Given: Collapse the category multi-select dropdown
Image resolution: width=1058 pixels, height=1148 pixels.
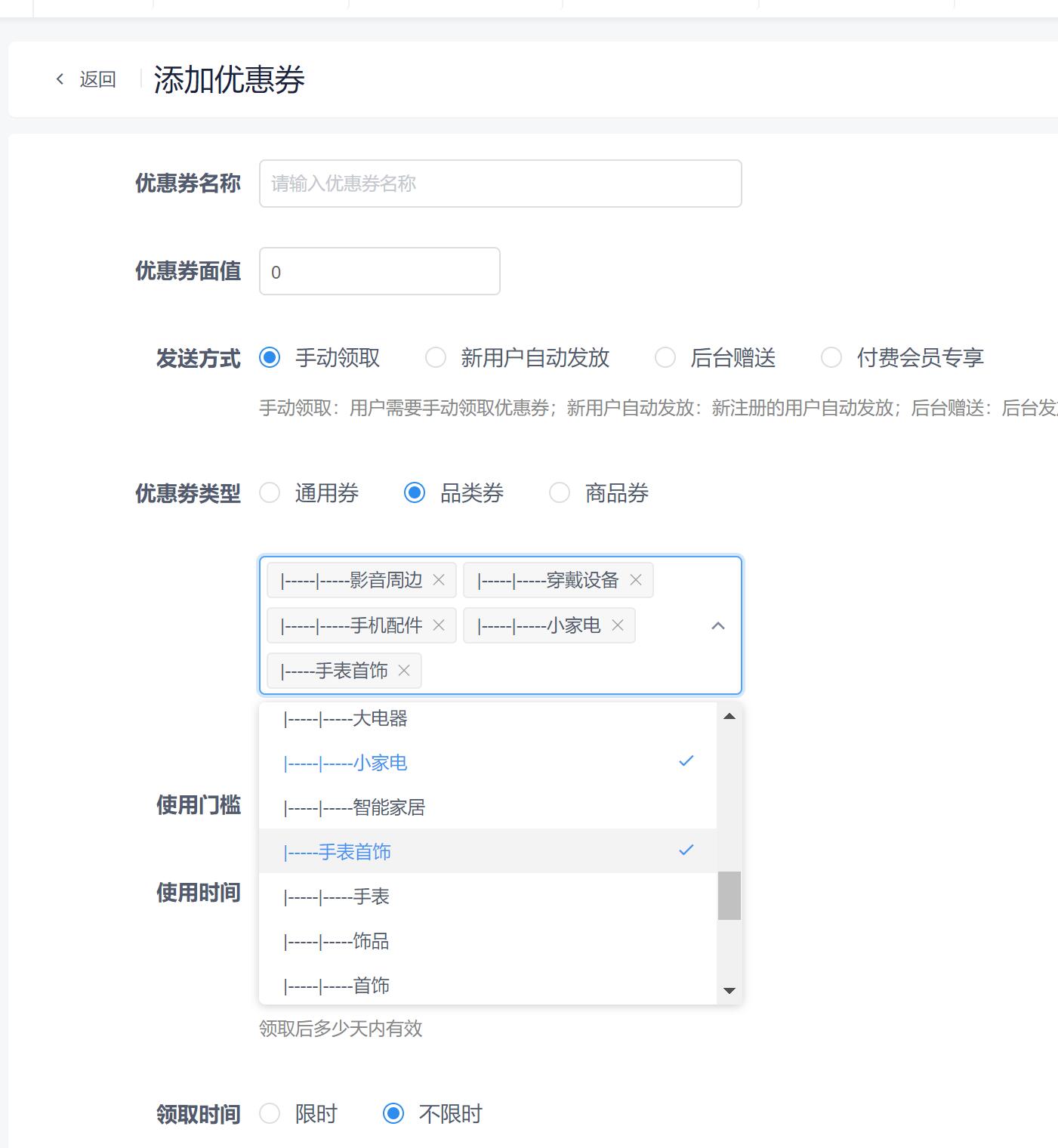Looking at the screenshot, I should click(718, 625).
